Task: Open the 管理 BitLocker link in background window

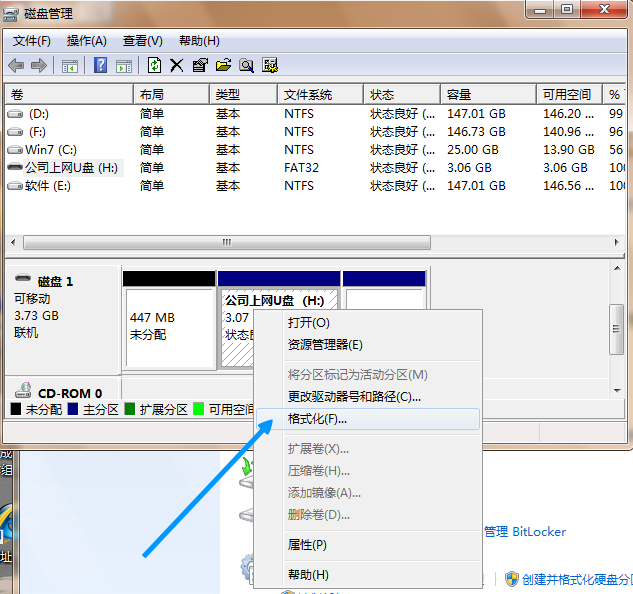Action: 525,532
